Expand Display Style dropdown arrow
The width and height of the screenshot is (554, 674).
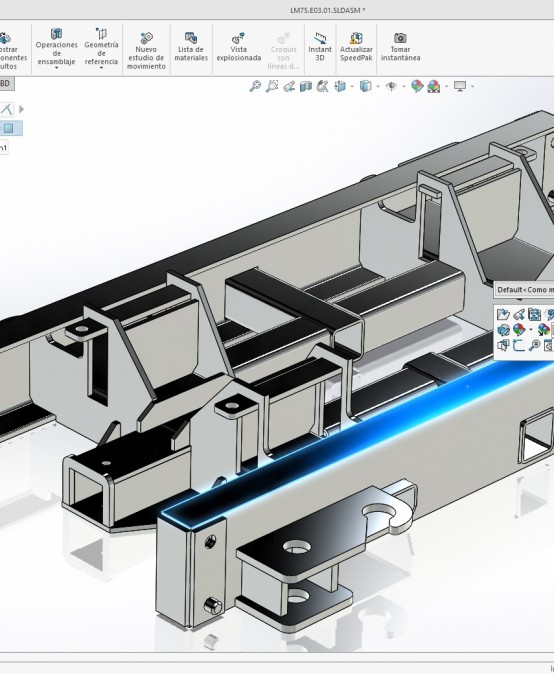[x=378, y=87]
